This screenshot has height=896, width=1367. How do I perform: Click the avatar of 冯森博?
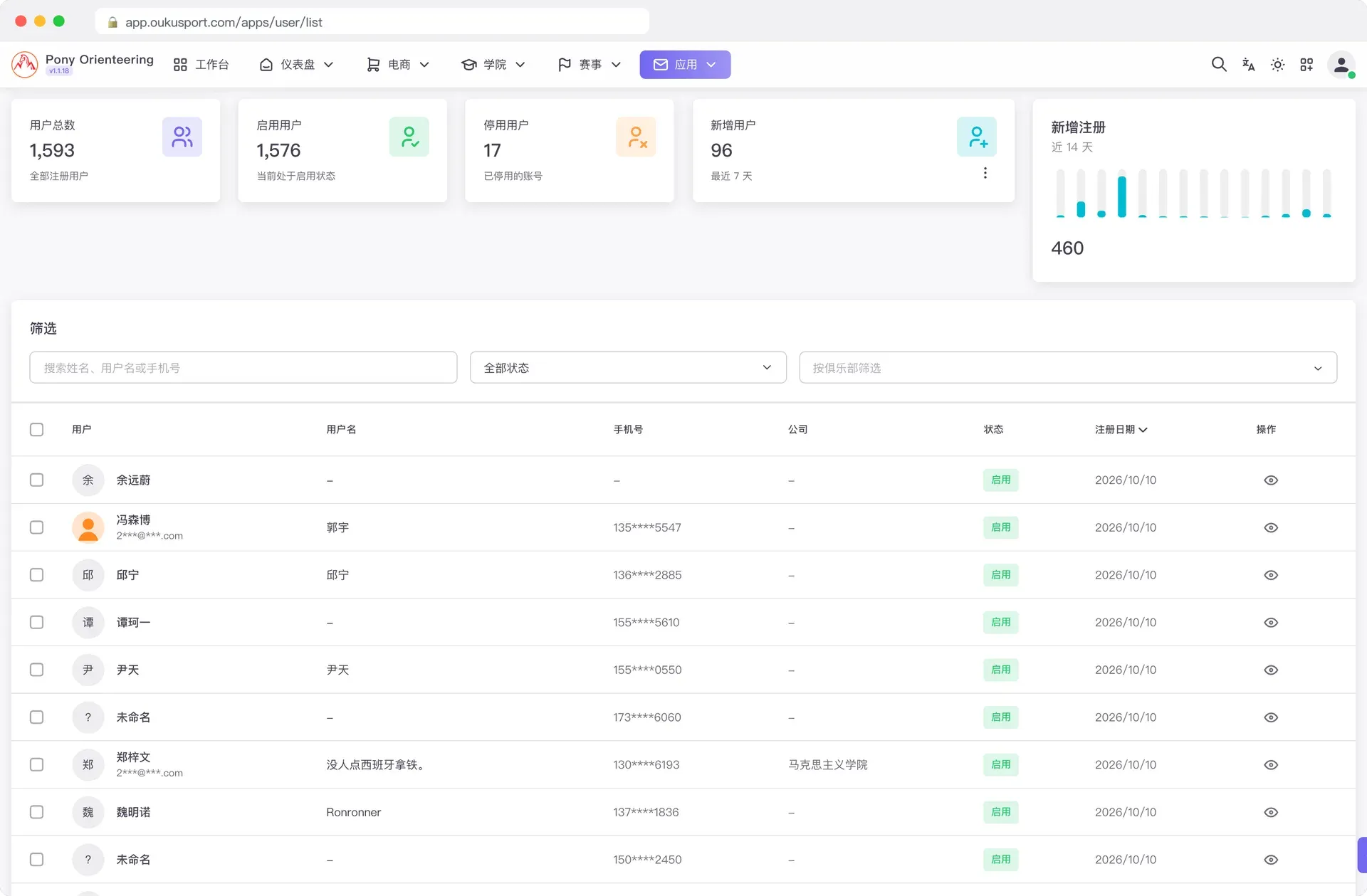click(x=88, y=527)
